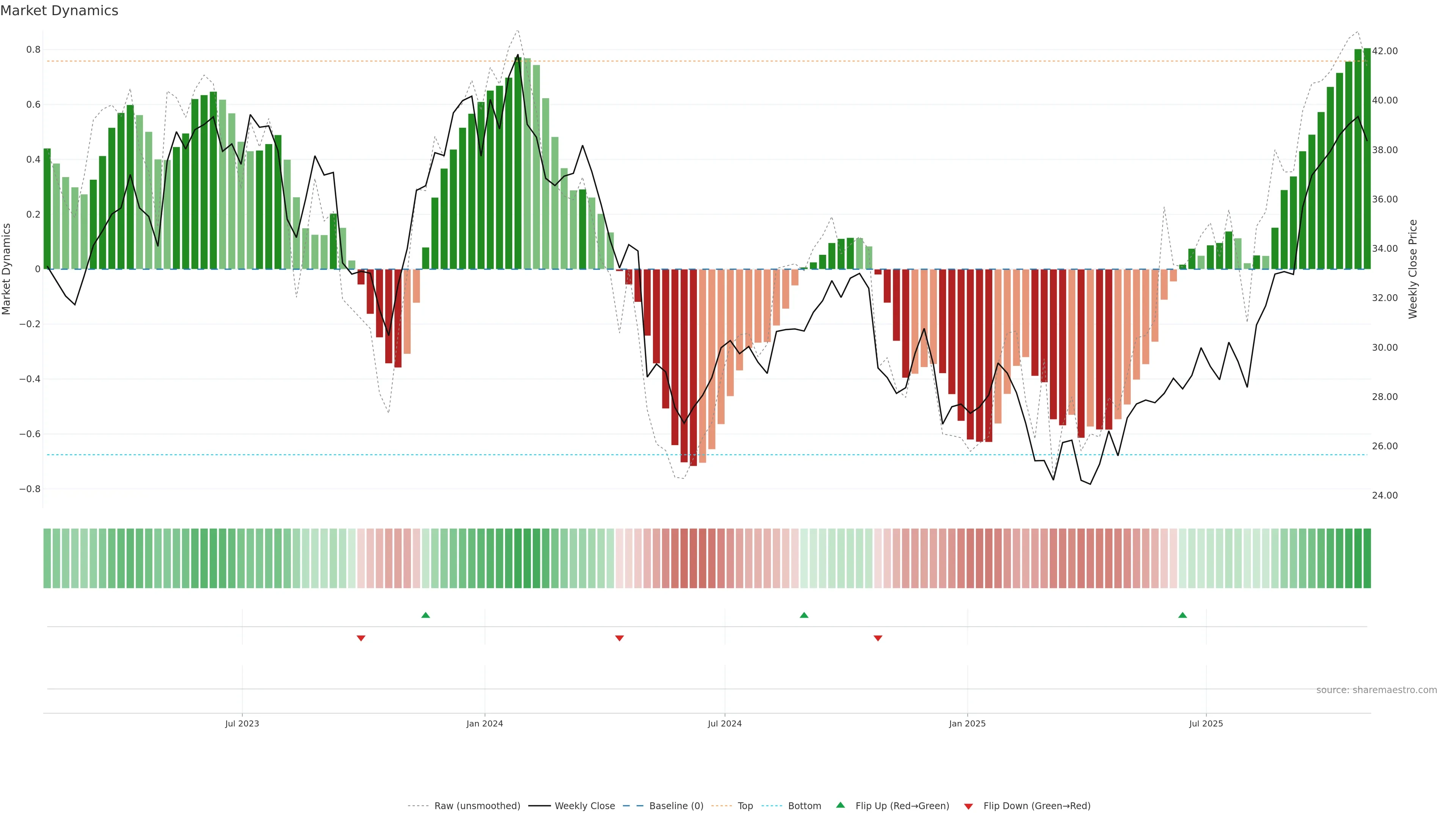
Task: Click the Market Dynamics chart title
Action: point(60,11)
